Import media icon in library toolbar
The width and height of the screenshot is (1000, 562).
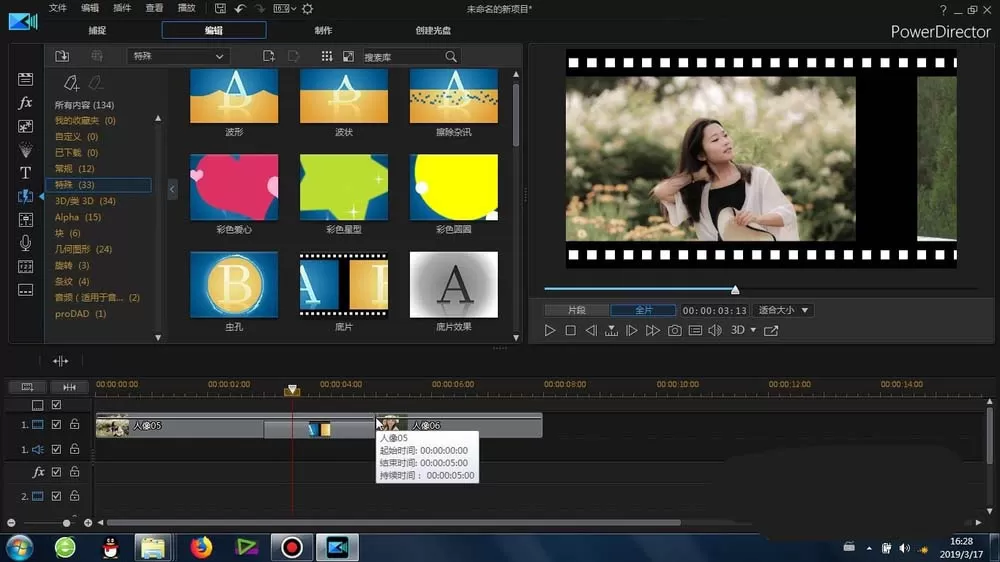click(62, 56)
